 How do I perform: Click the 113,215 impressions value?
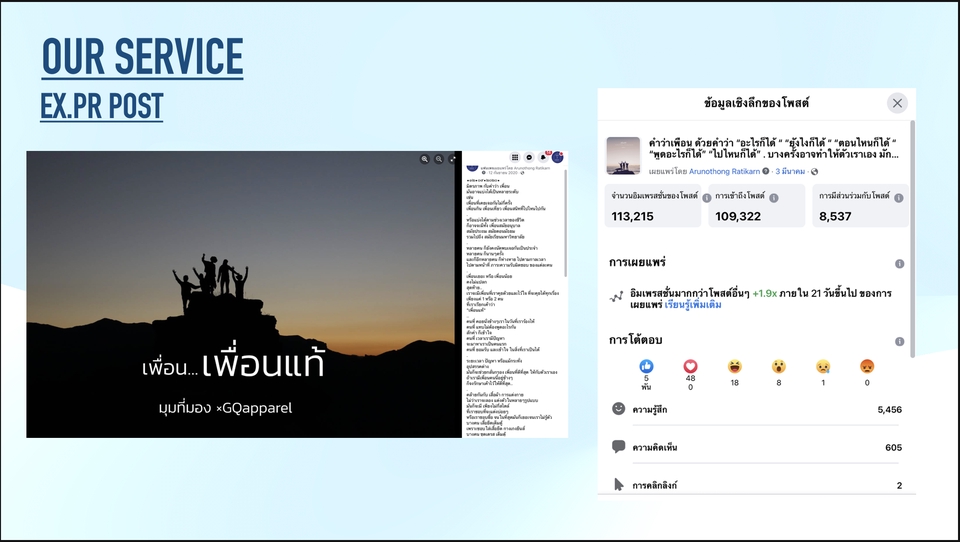[x=632, y=216]
